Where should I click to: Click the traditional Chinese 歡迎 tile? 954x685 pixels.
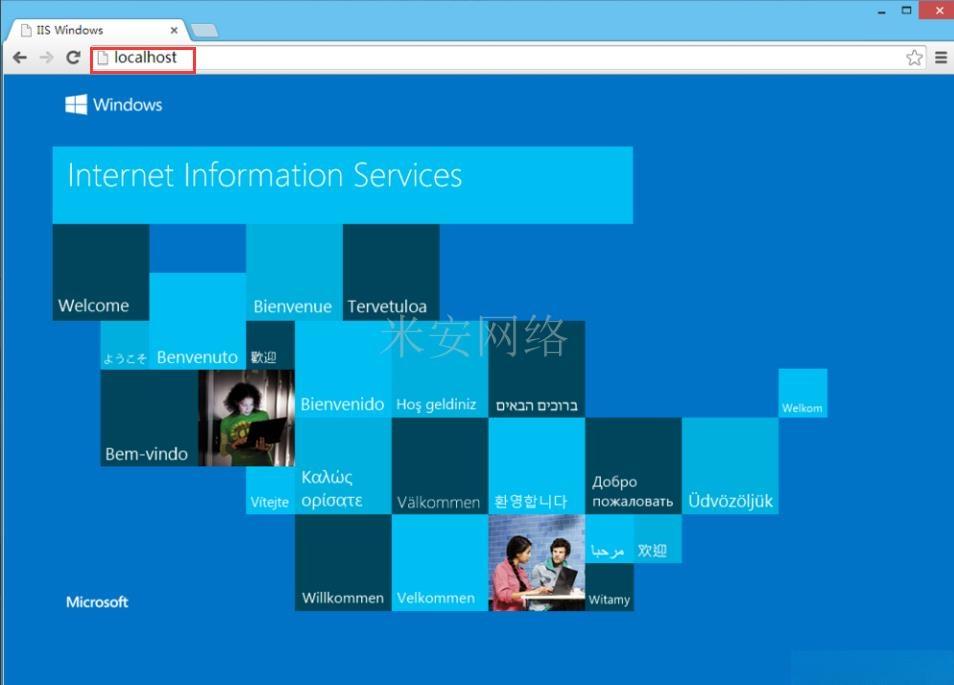click(x=270, y=345)
